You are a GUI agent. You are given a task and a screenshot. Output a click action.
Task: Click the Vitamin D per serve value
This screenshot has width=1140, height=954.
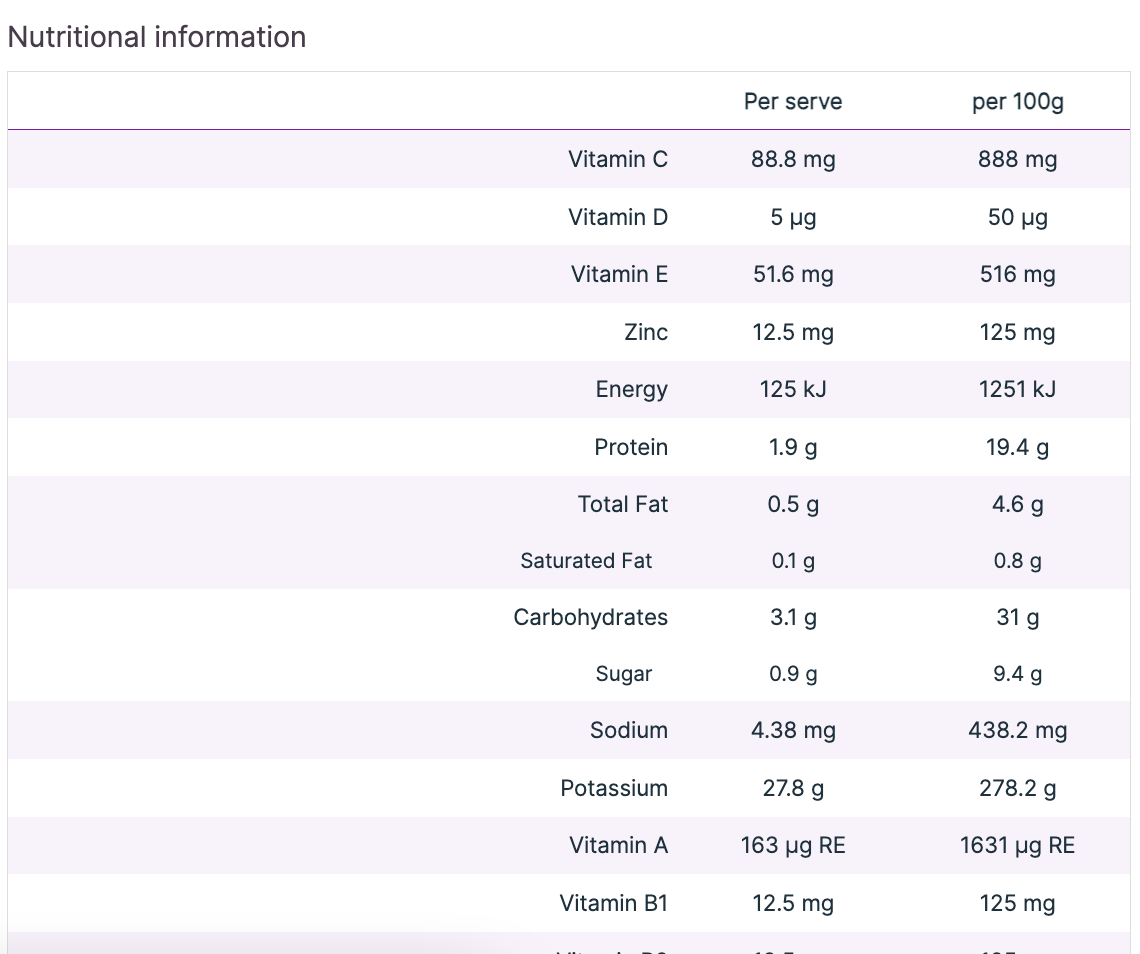(x=793, y=217)
